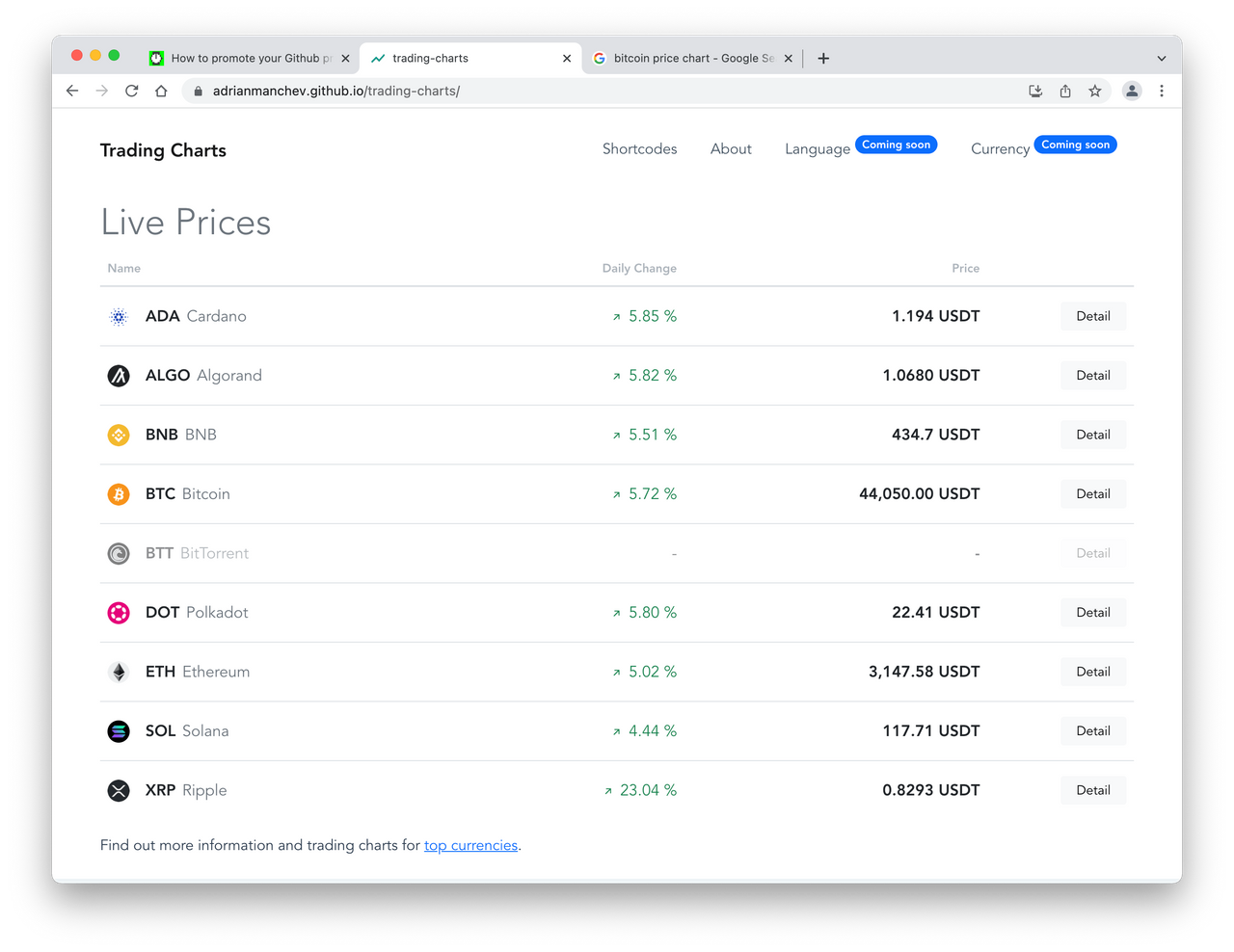Click the Name column header
The width and height of the screenshot is (1234, 952).
[124, 268]
